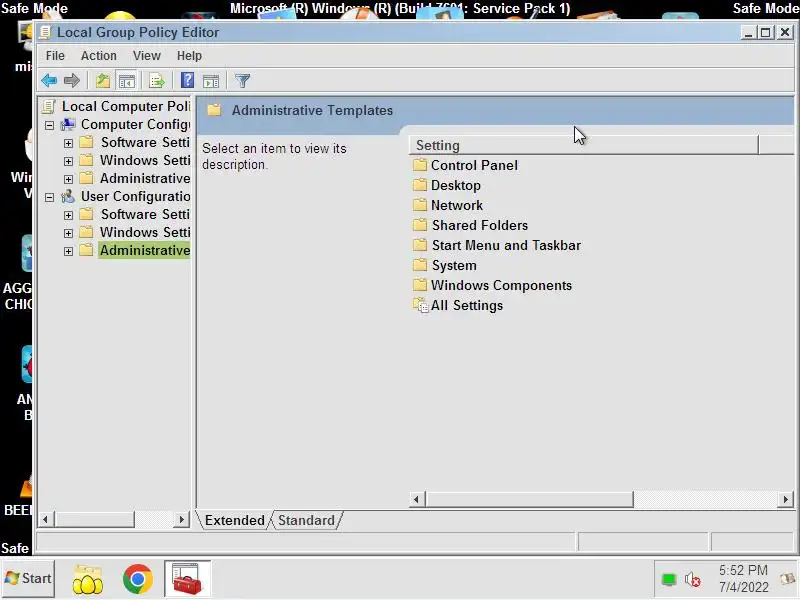Image resolution: width=800 pixels, height=600 pixels.
Task: Select Local Computer Policy in tree
Action: point(126,106)
